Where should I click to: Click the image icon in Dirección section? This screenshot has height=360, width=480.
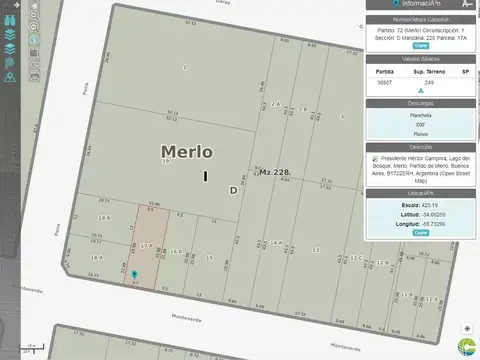pyautogui.click(x=375, y=159)
